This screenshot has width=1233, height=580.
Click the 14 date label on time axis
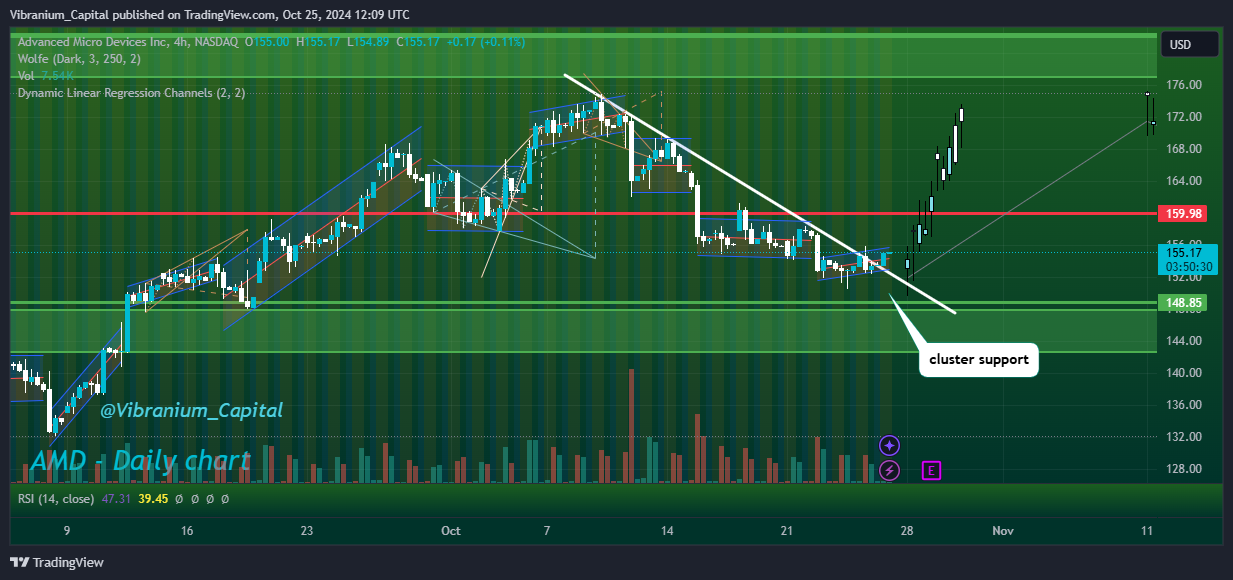tap(667, 531)
